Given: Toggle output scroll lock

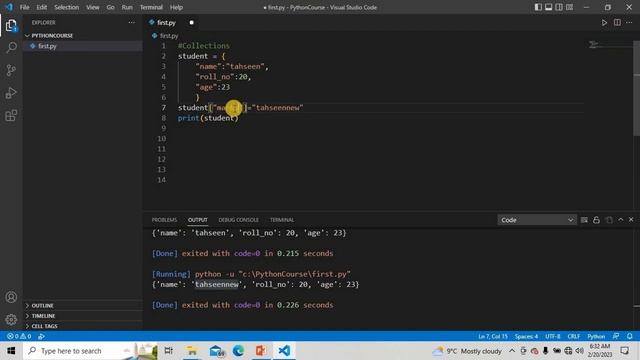Looking at the screenshot, I should click(x=596, y=220).
